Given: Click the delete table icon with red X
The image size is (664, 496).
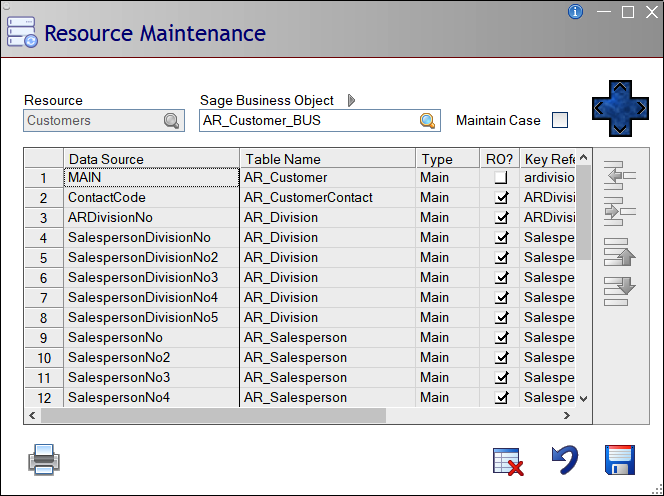Looking at the screenshot, I should [508, 461].
